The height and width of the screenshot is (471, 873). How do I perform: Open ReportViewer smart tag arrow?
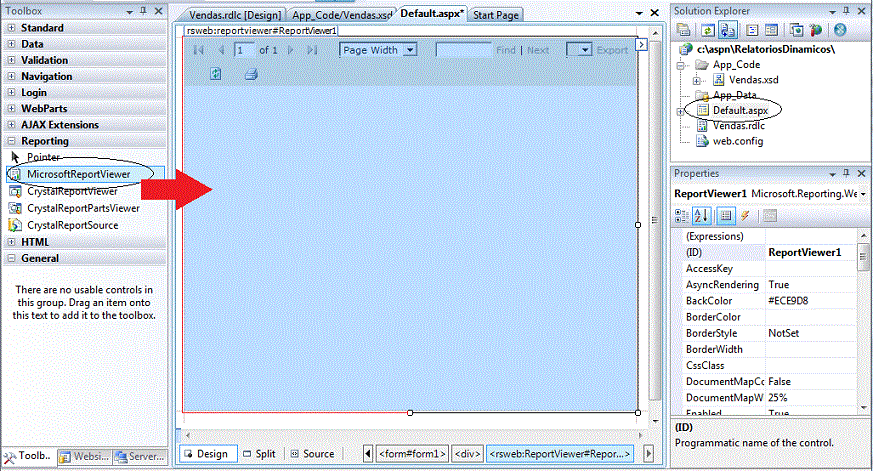pyautogui.click(x=642, y=44)
